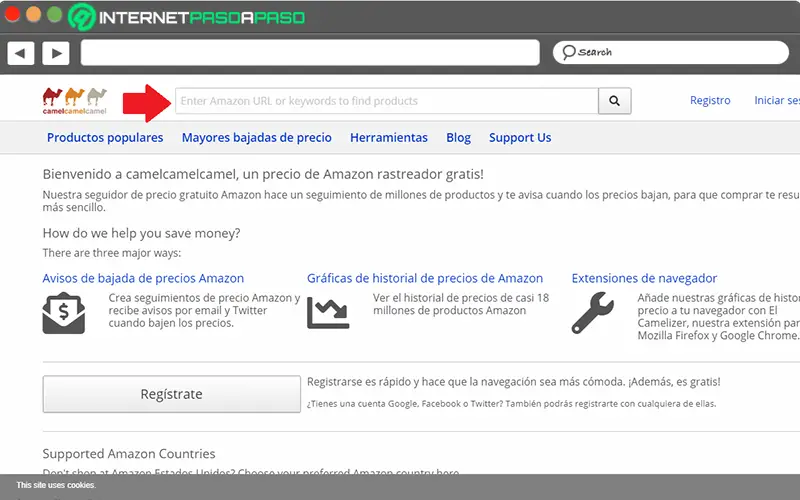Click the browser forward arrow button
The width and height of the screenshot is (800, 500).
tap(56, 53)
